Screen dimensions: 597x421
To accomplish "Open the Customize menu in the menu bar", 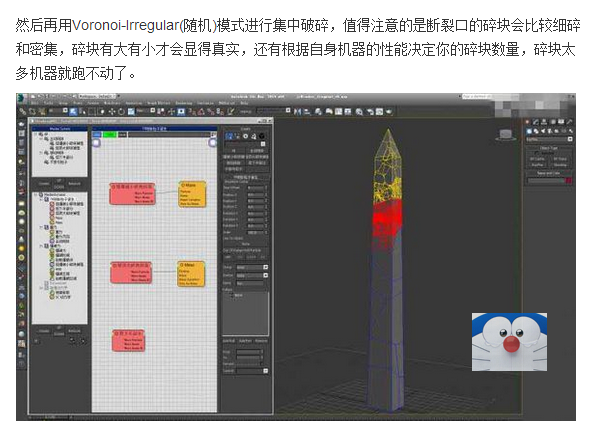I will click(205, 103).
